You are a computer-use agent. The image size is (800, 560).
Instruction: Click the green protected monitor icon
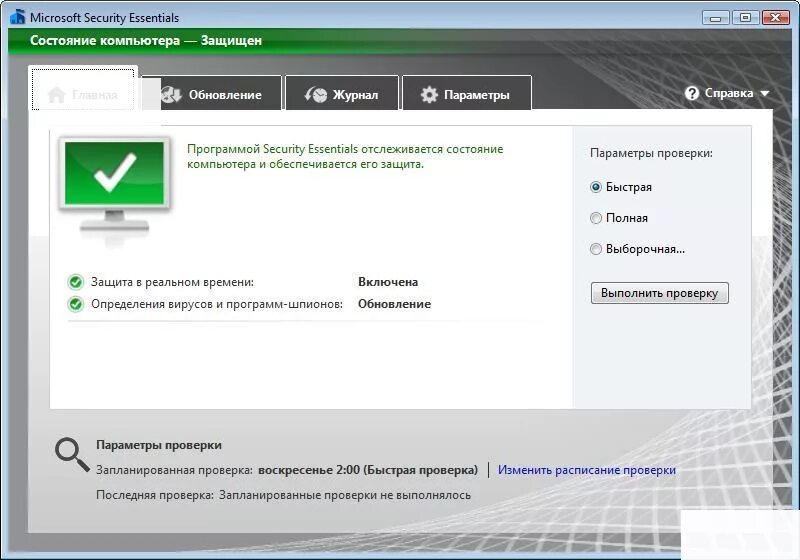click(114, 186)
